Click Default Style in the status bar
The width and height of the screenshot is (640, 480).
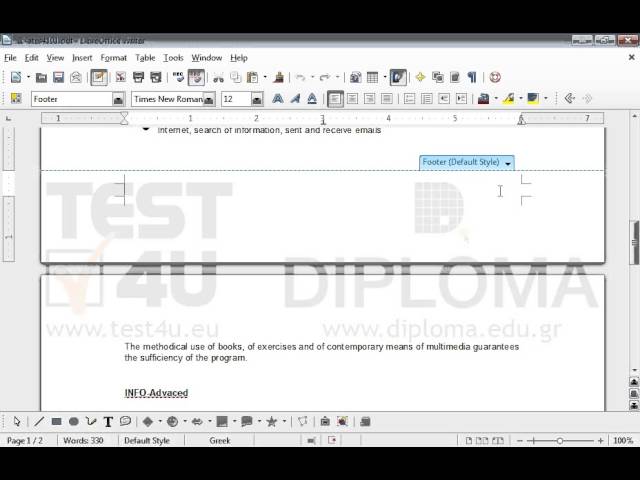click(x=147, y=441)
